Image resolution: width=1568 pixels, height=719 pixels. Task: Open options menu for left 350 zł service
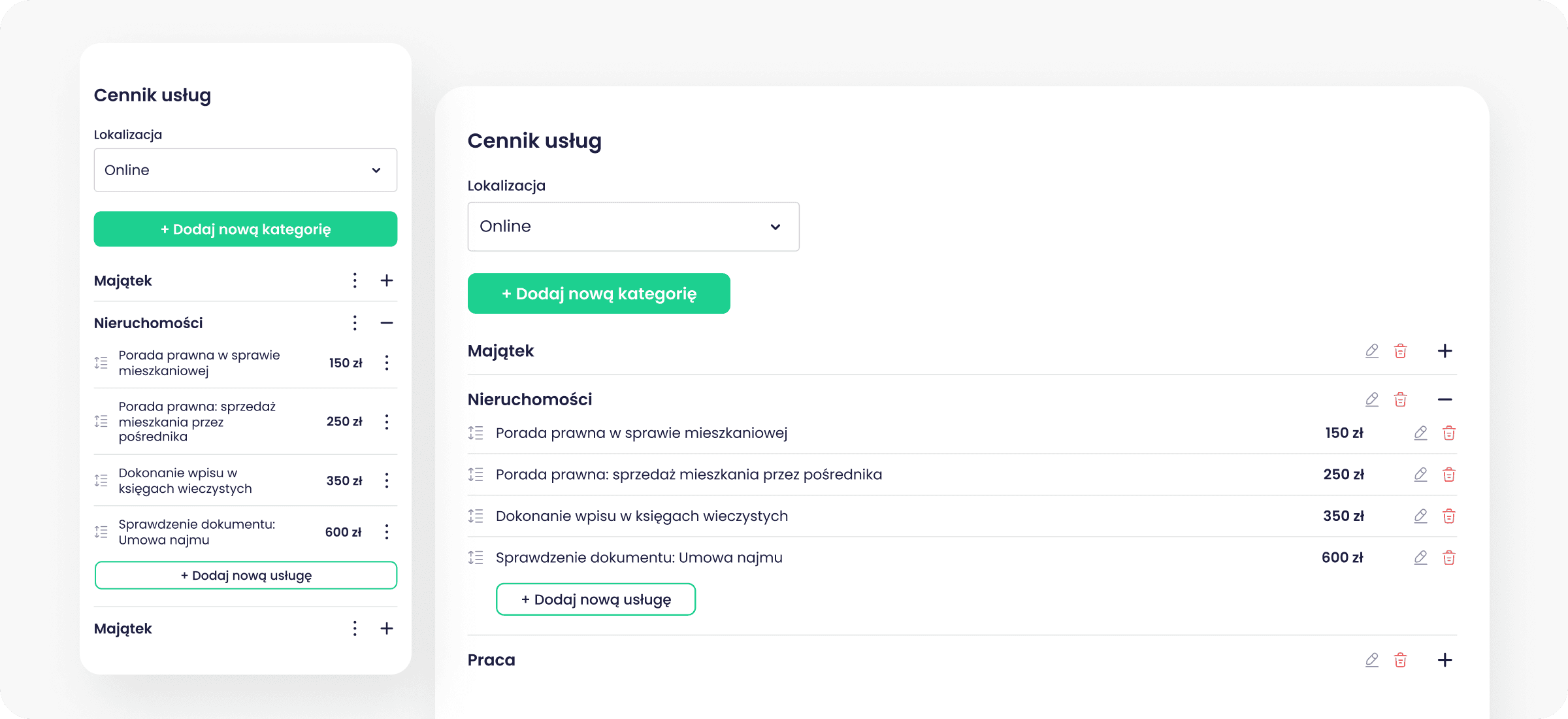(387, 481)
